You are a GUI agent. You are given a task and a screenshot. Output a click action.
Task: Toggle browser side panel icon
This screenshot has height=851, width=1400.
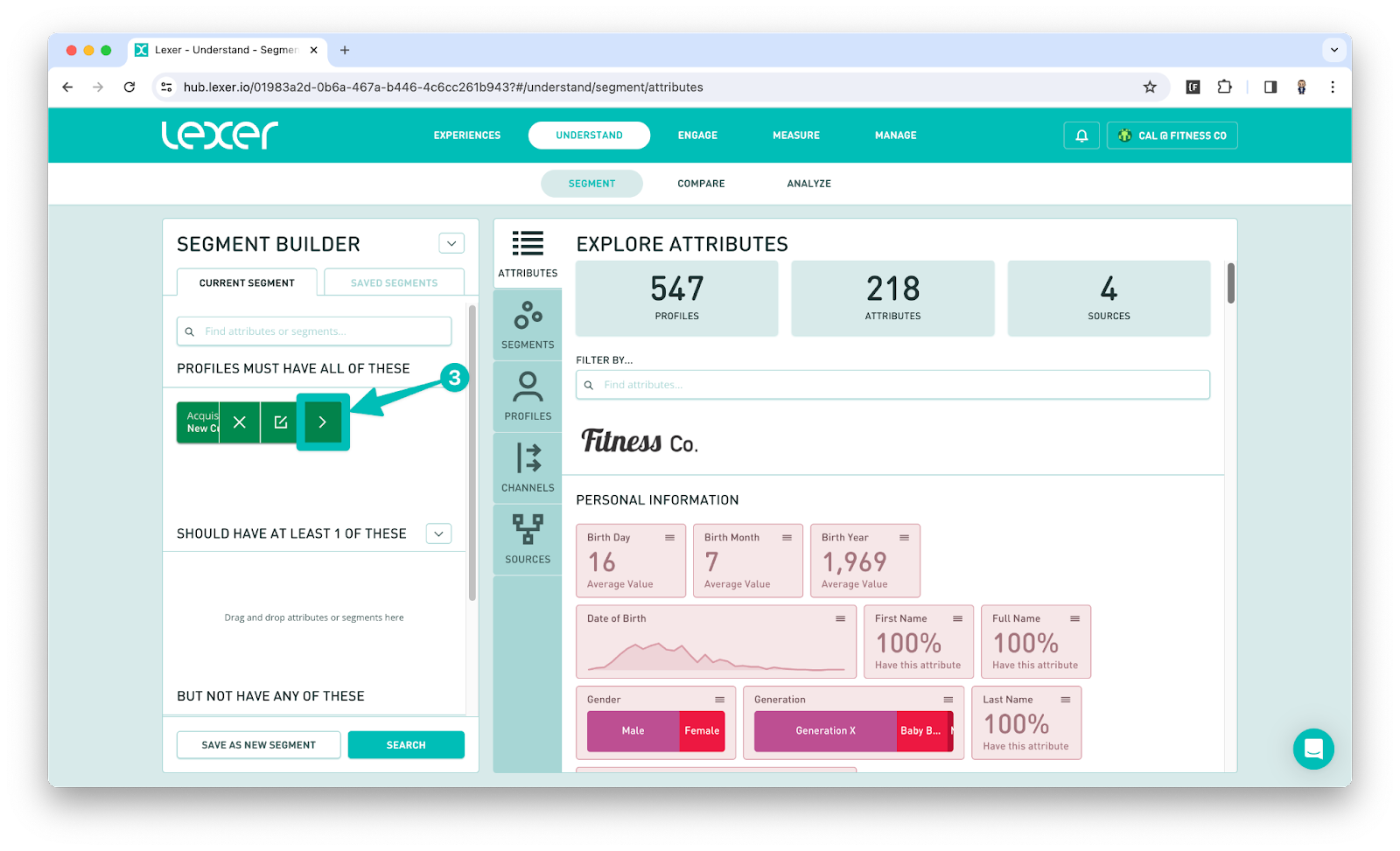tap(1270, 87)
